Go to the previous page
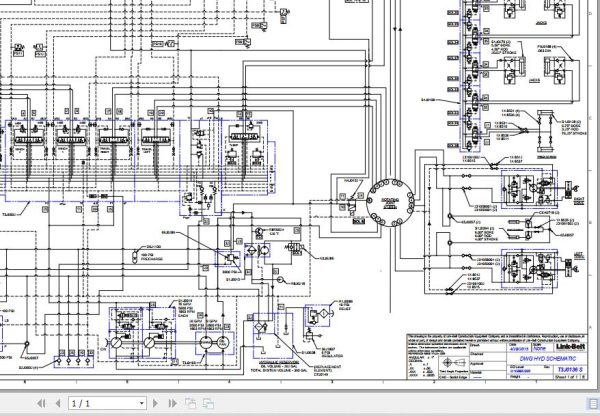The image size is (600, 416). coord(58,403)
